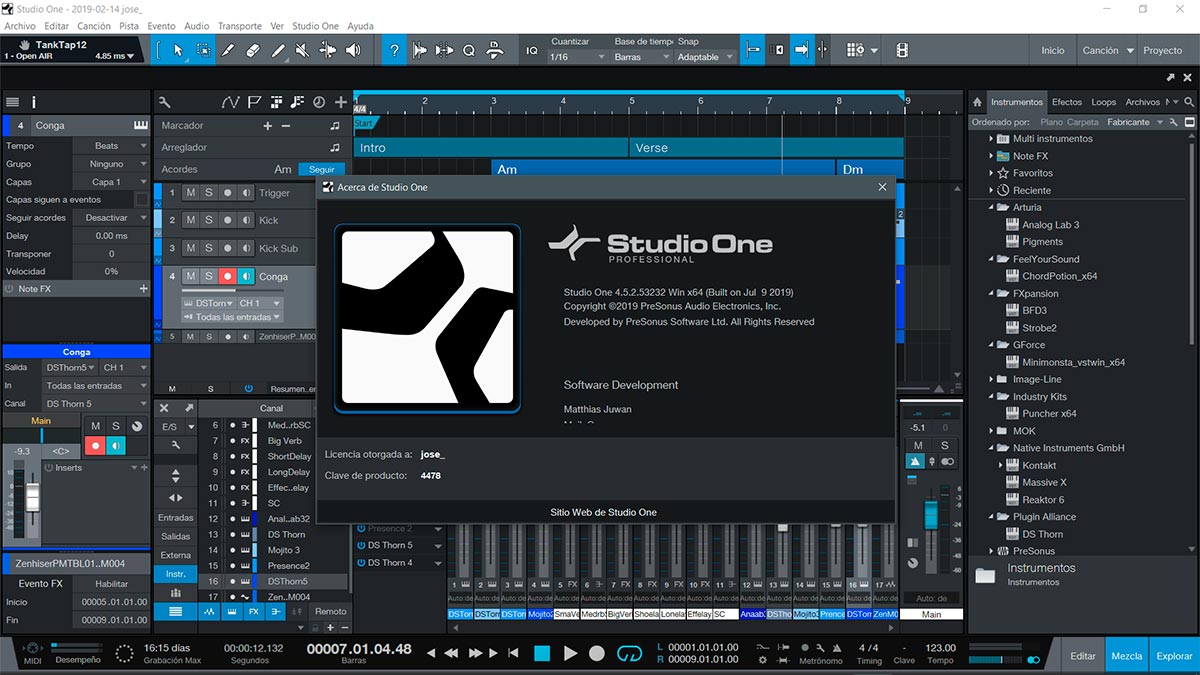Click Return to zero transport button
The image size is (1200, 675).
pos(513,653)
